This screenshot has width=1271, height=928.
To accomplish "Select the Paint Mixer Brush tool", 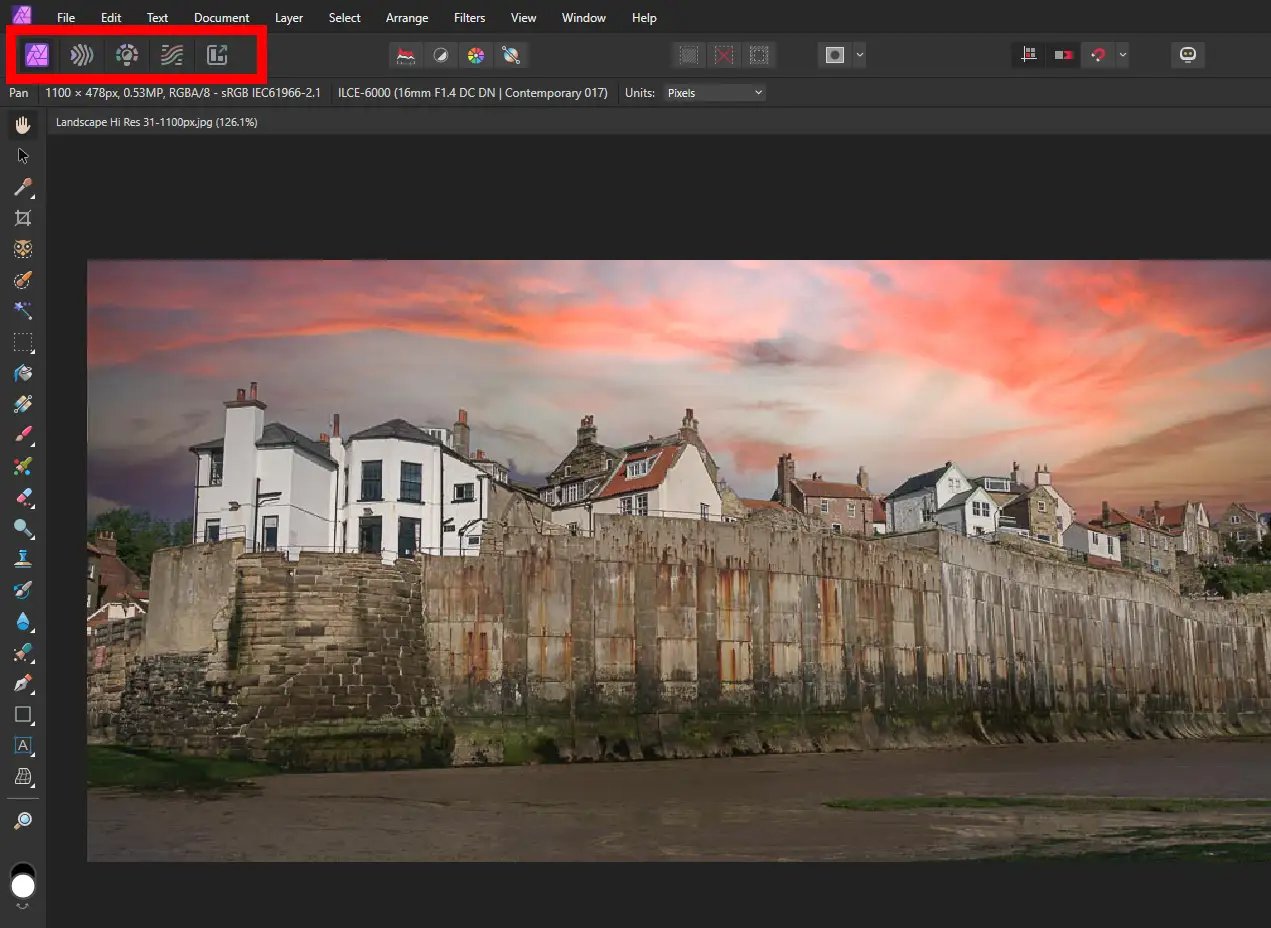I will point(23,466).
